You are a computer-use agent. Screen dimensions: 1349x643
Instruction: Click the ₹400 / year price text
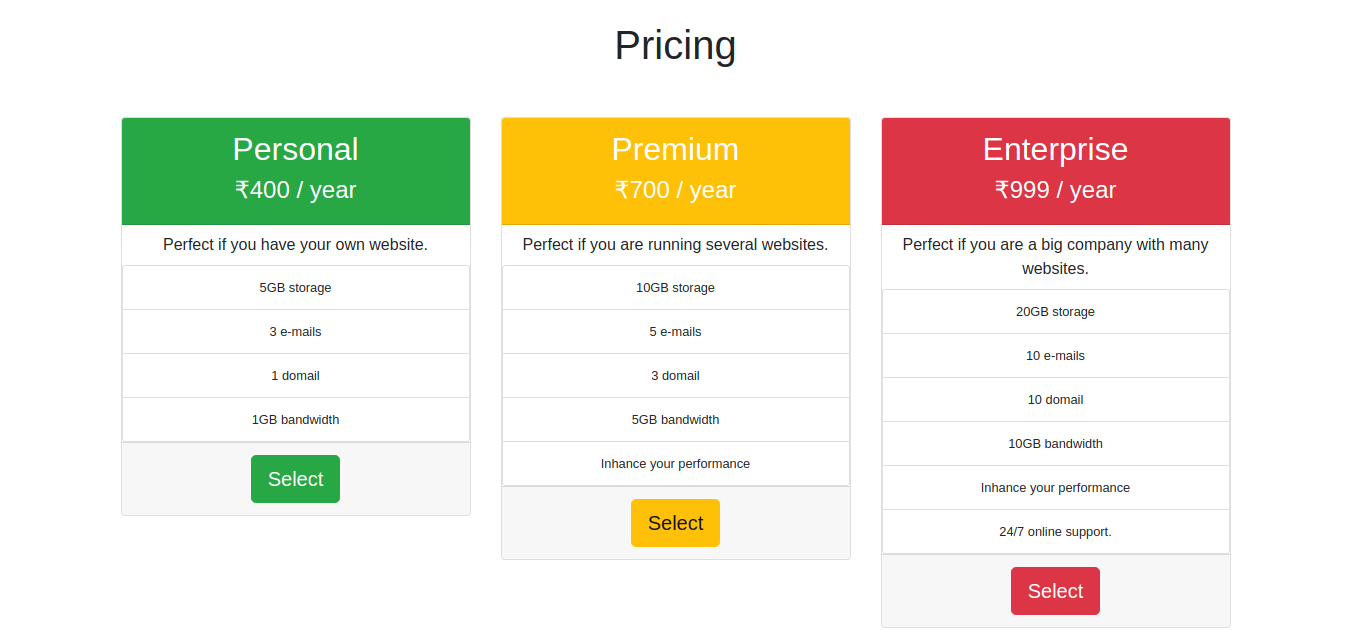295,189
